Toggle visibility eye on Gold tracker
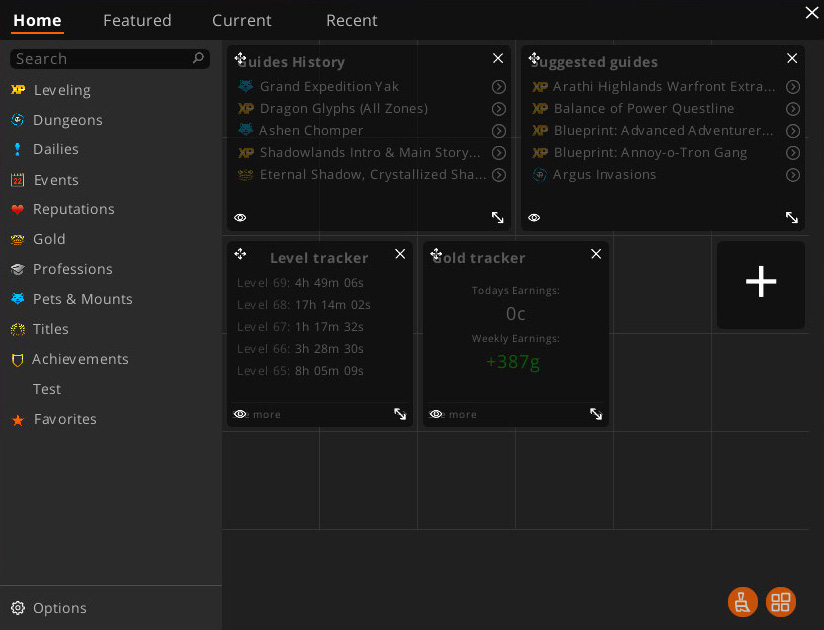824x630 pixels. 436,414
